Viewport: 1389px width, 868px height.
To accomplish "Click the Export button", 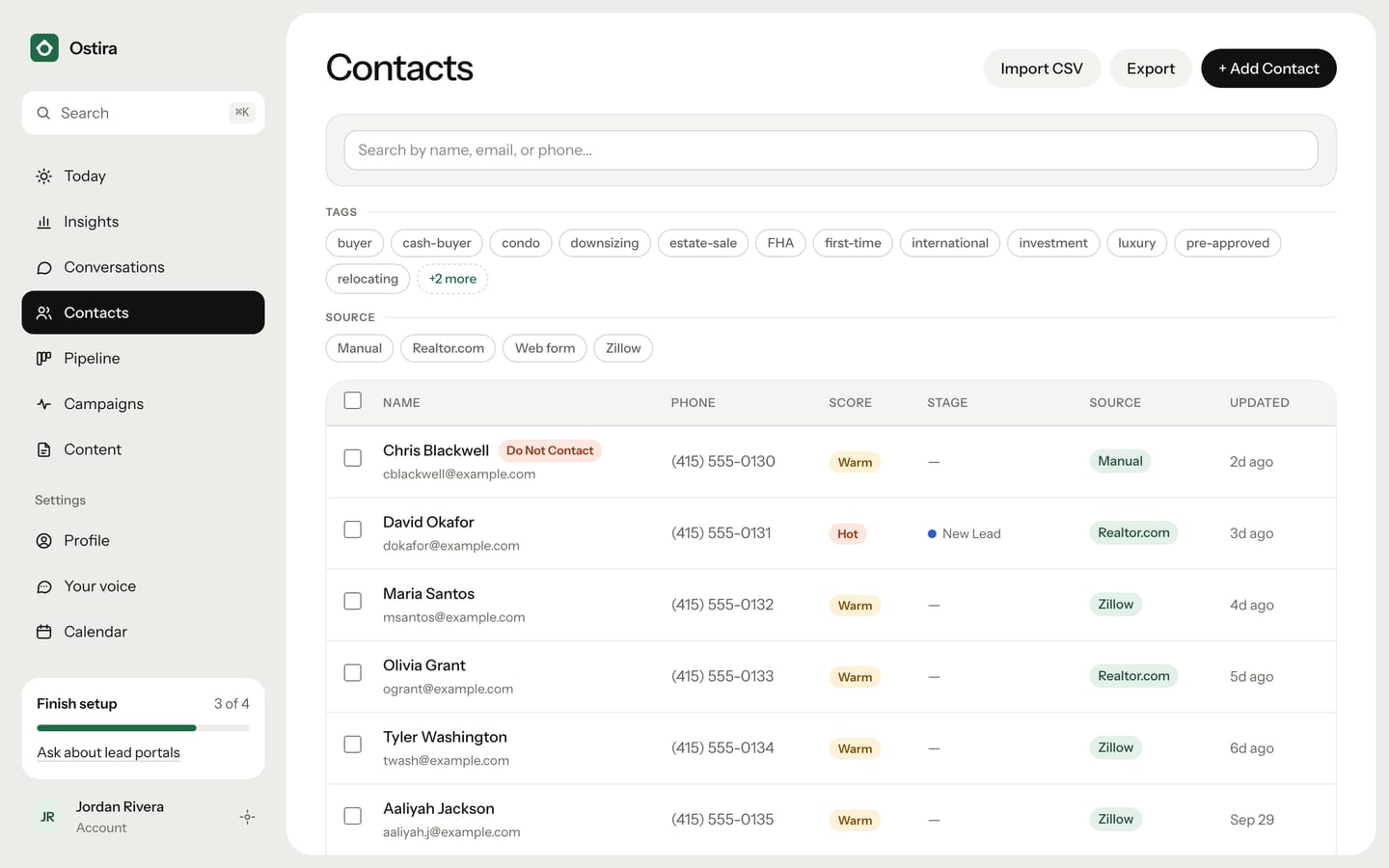I will point(1151,68).
